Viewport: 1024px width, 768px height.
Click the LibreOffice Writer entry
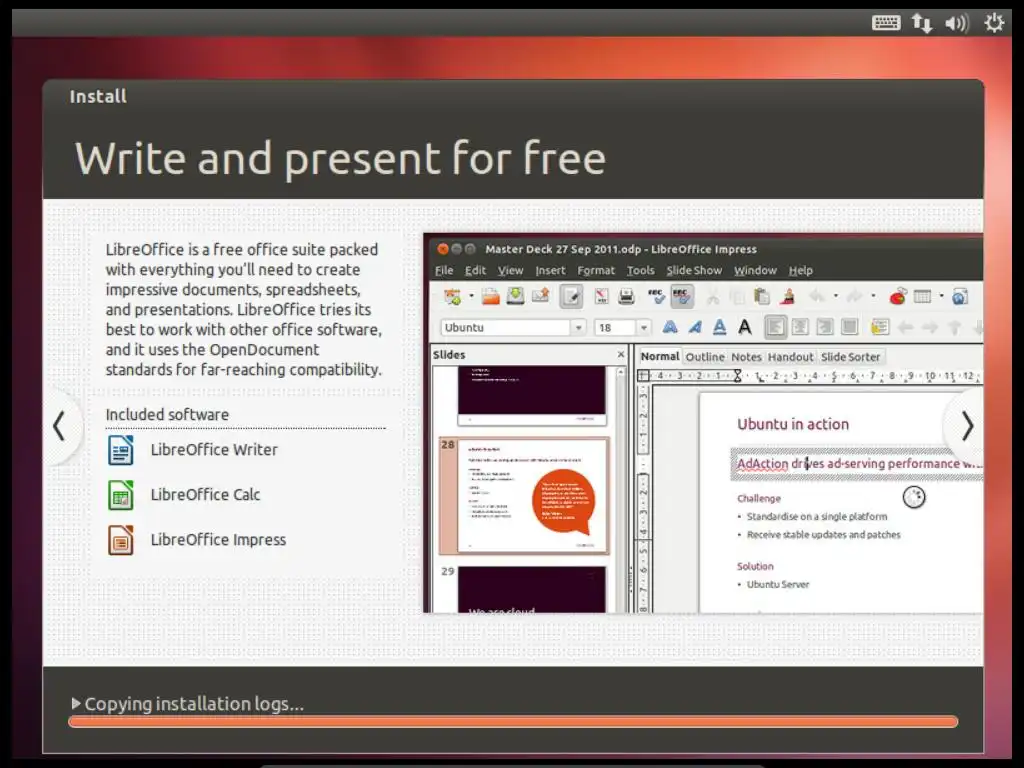pos(193,450)
